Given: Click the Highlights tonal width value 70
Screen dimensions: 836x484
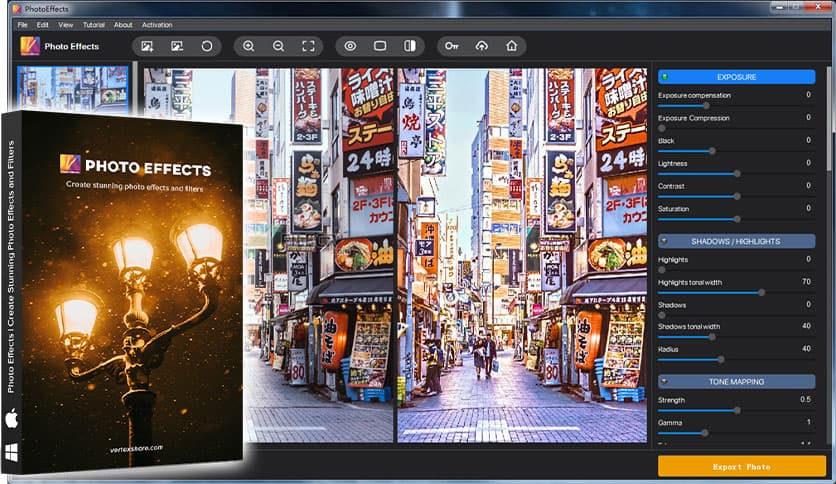Looking at the screenshot, I should click(806, 281).
